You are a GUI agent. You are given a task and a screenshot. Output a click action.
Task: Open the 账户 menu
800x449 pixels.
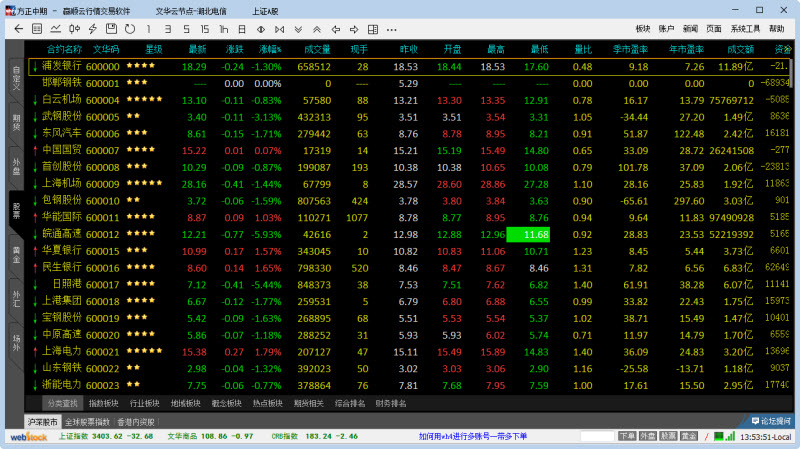tap(666, 29)
